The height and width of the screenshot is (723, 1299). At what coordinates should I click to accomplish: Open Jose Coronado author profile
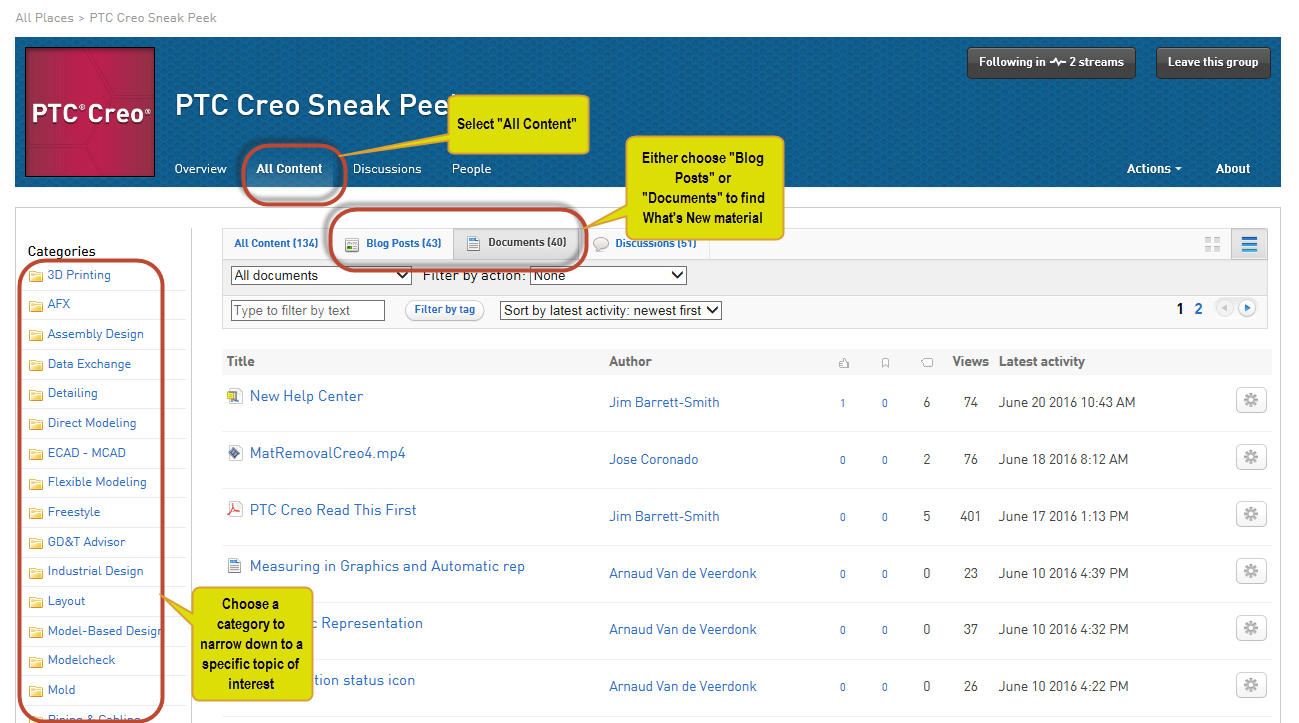[654, 459]
